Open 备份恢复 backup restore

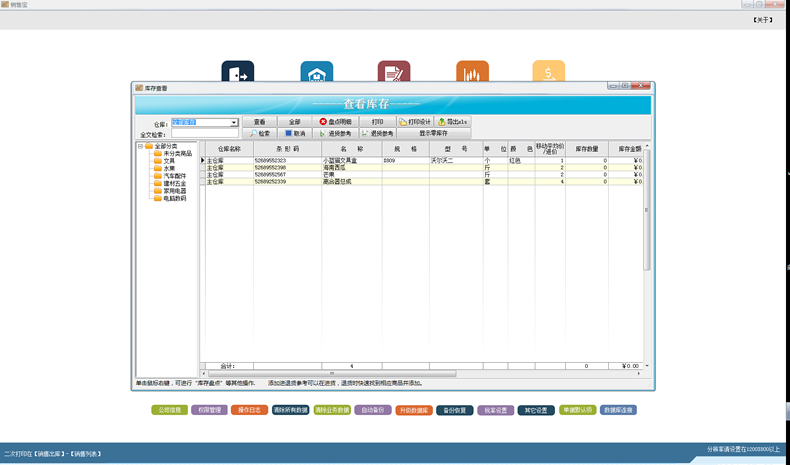click(x=454, y=410)
